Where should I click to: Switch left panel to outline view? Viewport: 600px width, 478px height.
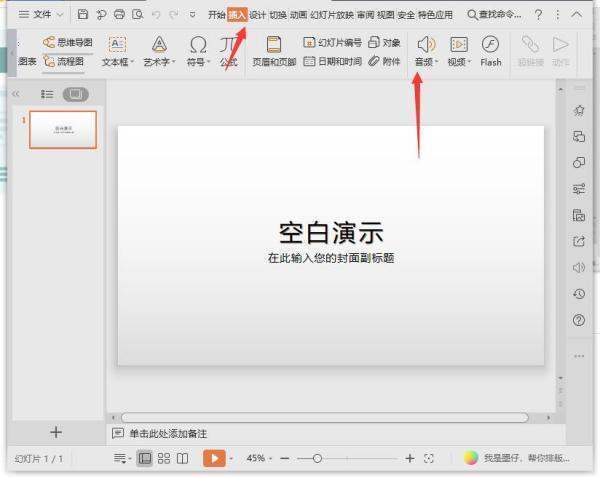coord(47,94)
